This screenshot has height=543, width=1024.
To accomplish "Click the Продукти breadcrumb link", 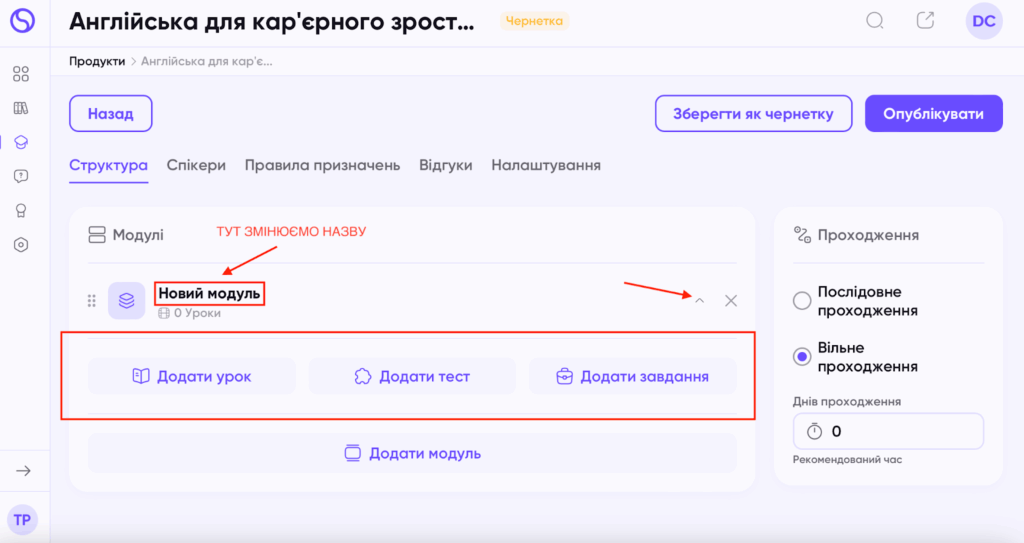I will 97,61.
